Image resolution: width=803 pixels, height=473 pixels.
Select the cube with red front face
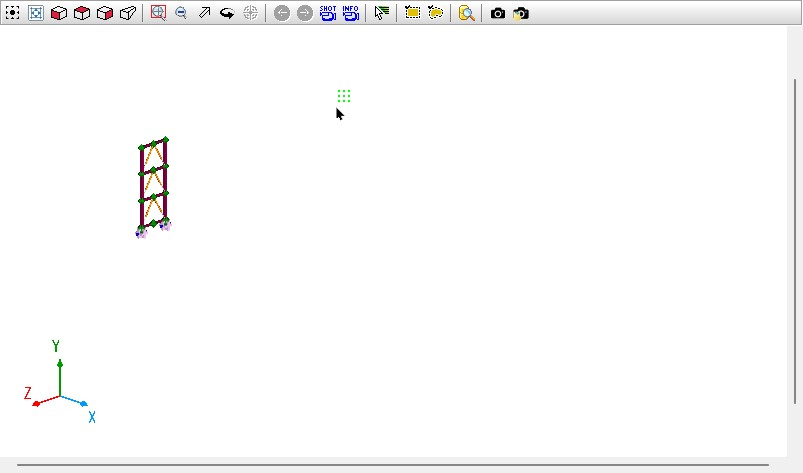tap(59, 13)
